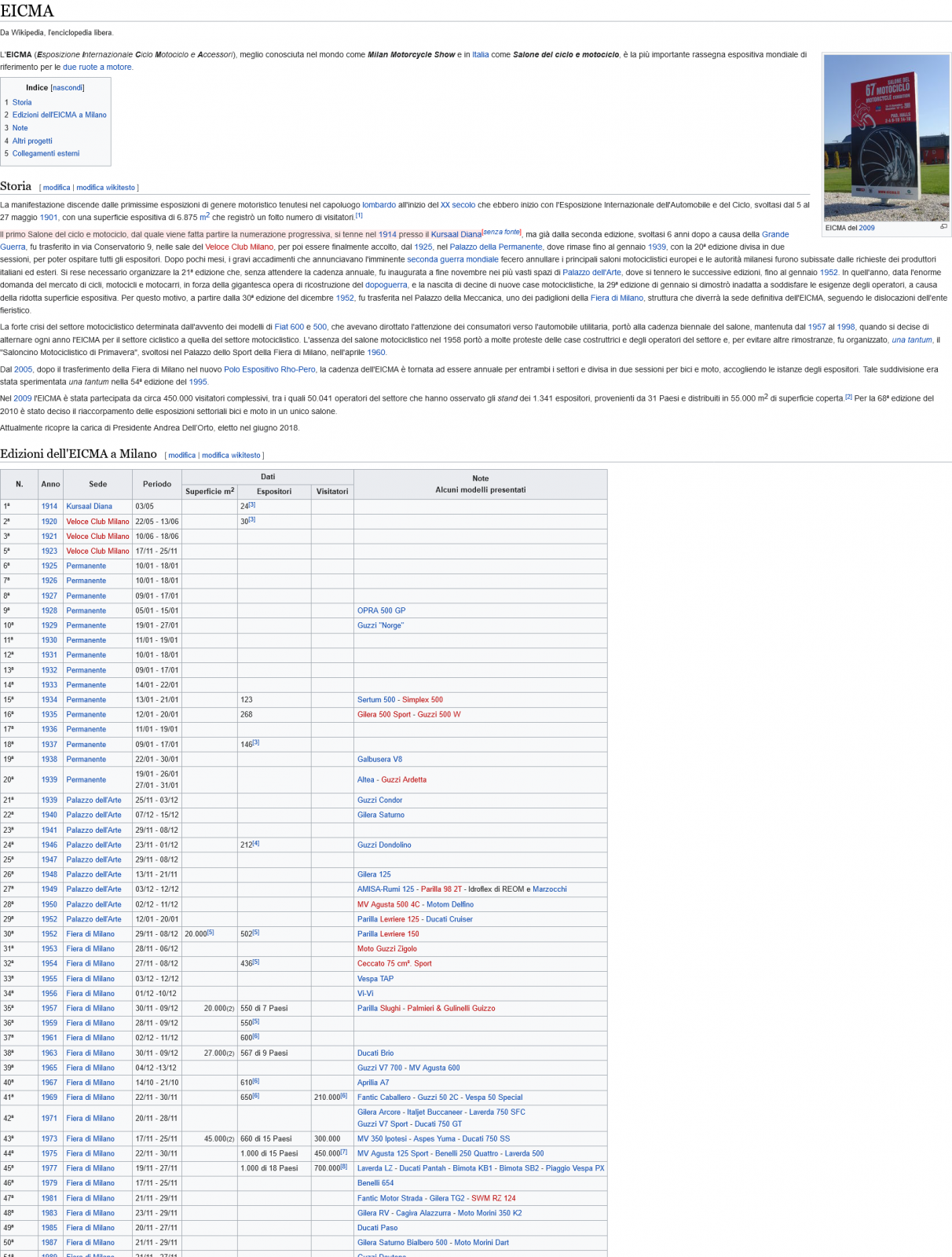Click modifica wikitesto next to Storia heading
This screenshot has height=1257, width=952.
coord(106,188)
